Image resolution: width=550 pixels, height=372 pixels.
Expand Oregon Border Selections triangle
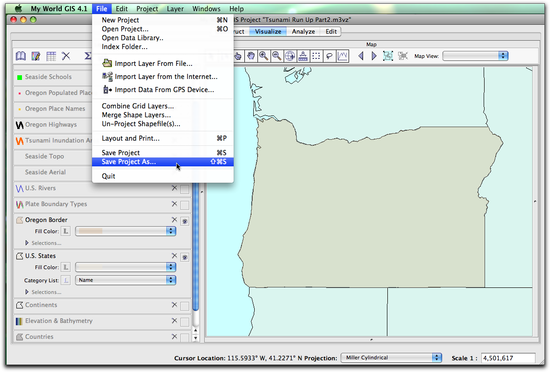coord(27,243)
